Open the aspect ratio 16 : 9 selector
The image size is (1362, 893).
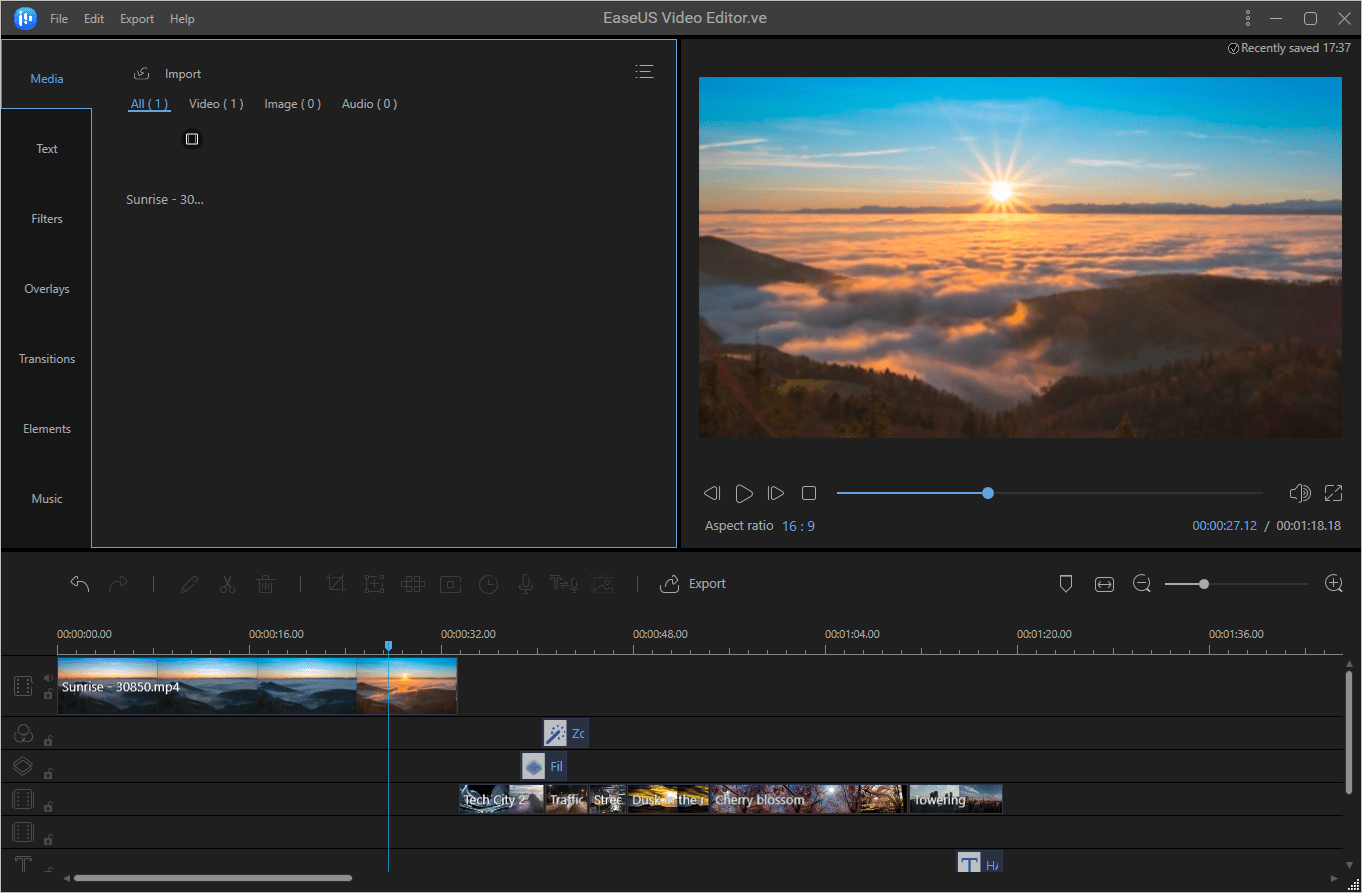[x=798, y=526]
